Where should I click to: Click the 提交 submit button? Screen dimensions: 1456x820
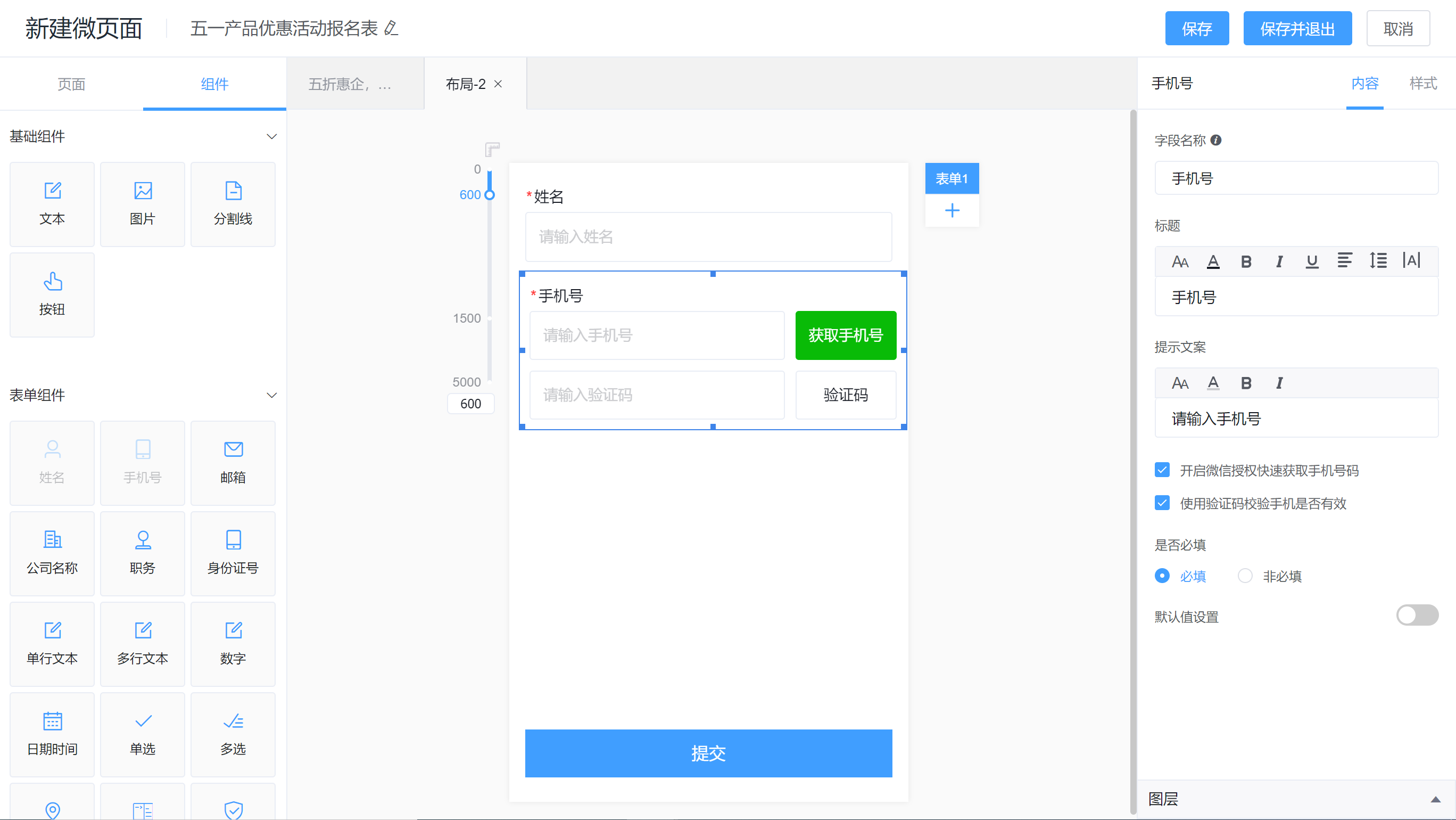(708, 753)
